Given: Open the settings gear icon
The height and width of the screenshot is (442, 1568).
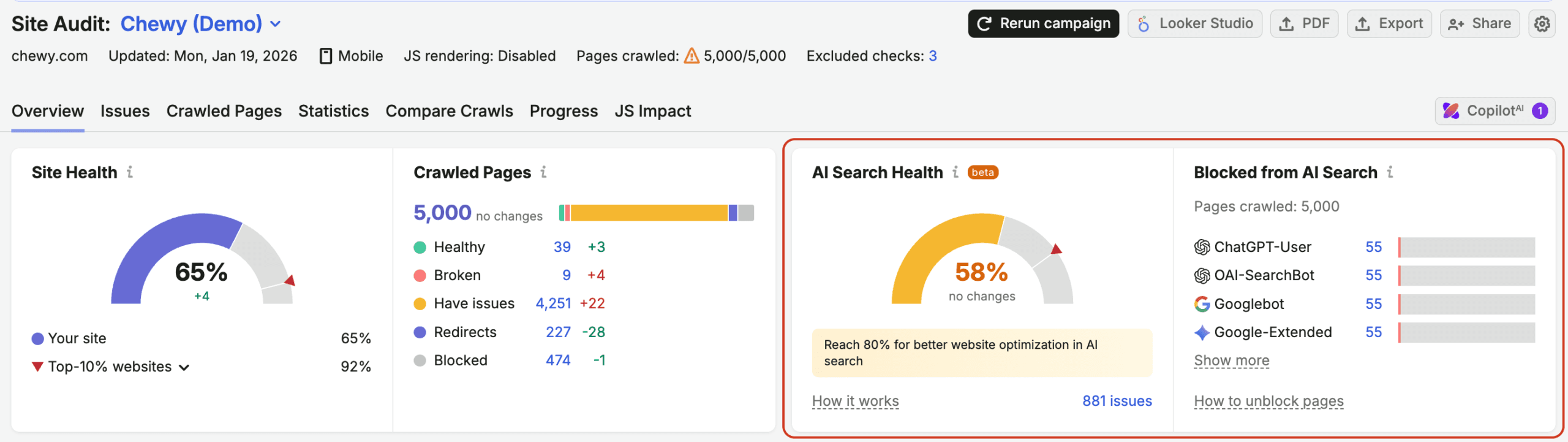Looking at the screenshot, I should pyautogui.click(x=1542, y=24).
